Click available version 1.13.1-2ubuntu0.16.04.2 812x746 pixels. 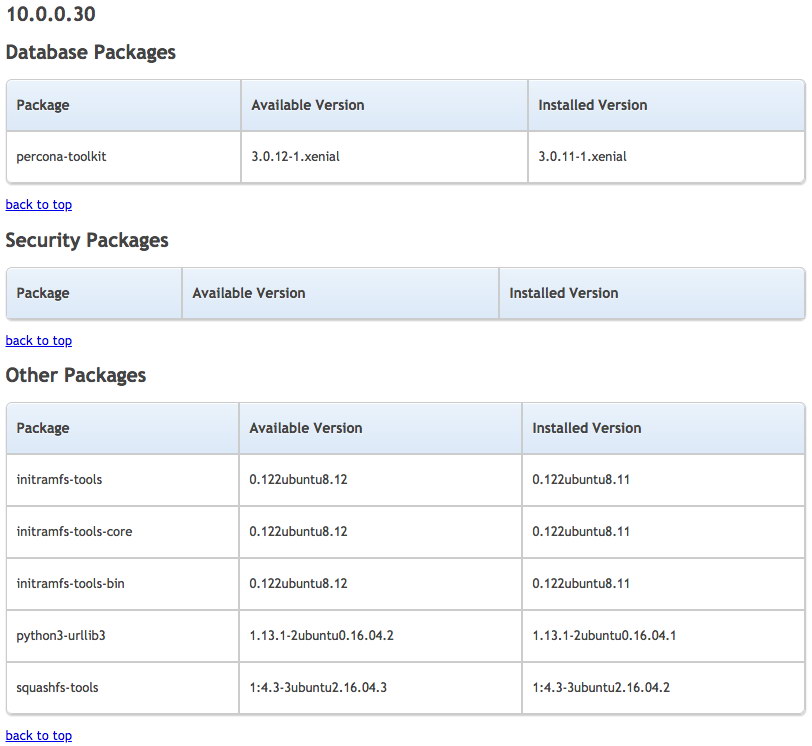pyautogui.click(x=322, y=635)
